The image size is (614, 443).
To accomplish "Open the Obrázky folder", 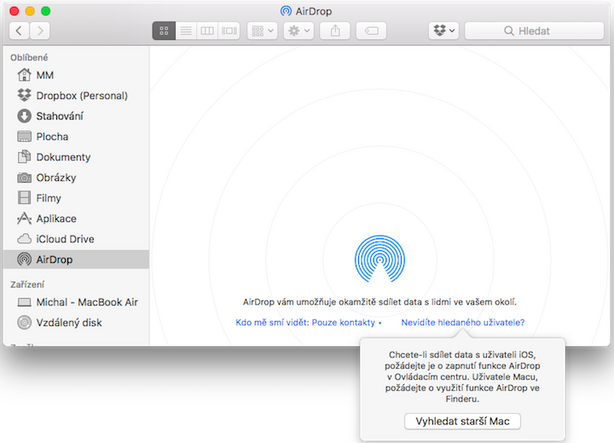I will pyautogui.click(x=76, y=177).
